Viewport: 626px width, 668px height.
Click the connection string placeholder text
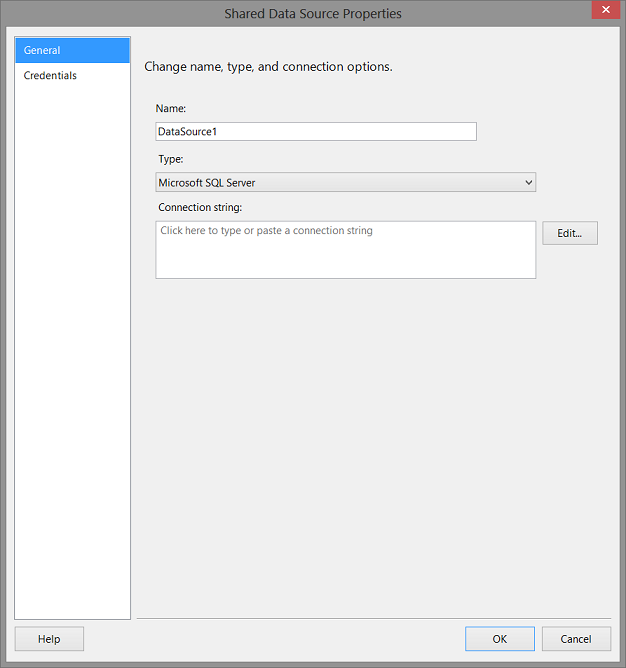266,231
